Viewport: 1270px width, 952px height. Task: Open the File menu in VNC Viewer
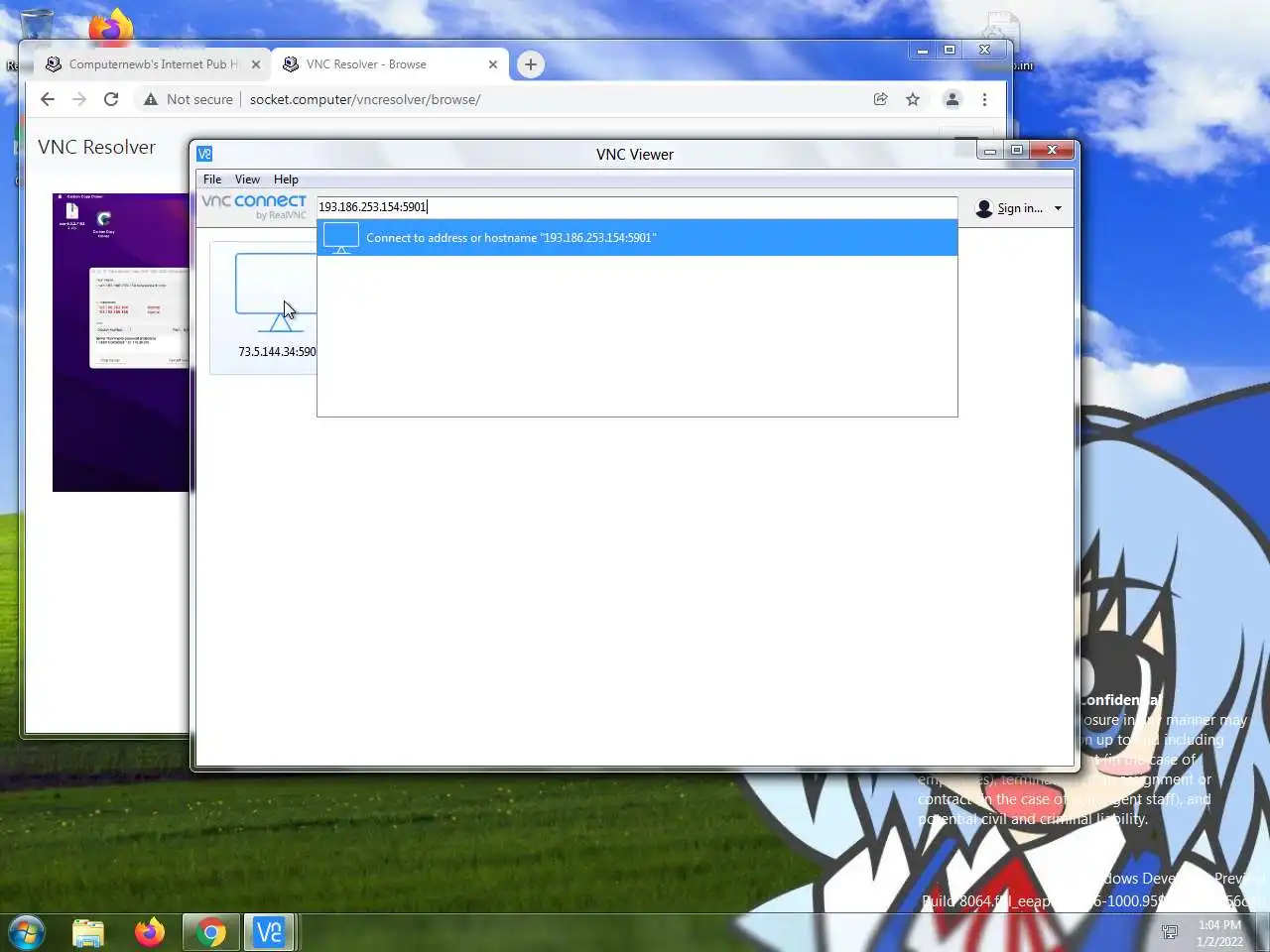(212, 179)
